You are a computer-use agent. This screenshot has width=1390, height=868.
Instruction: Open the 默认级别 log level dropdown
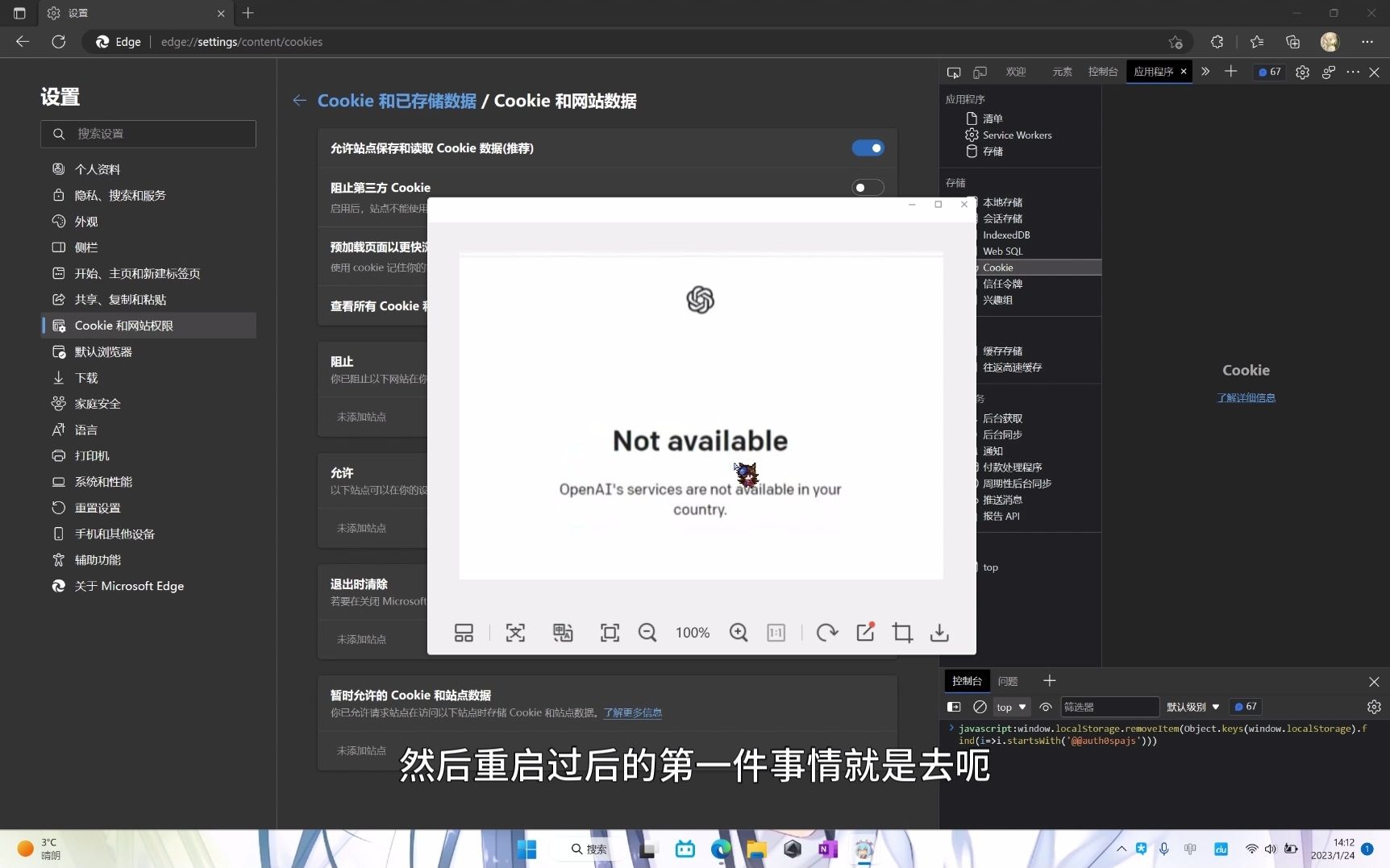tap(1192, 707)
